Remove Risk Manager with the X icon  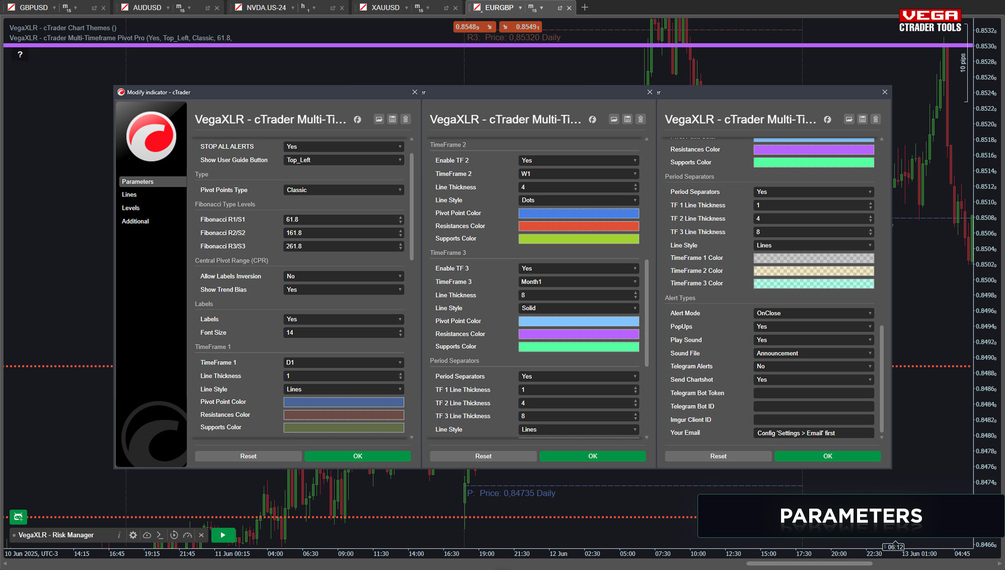pyautogui.click(x=201, y=535)
